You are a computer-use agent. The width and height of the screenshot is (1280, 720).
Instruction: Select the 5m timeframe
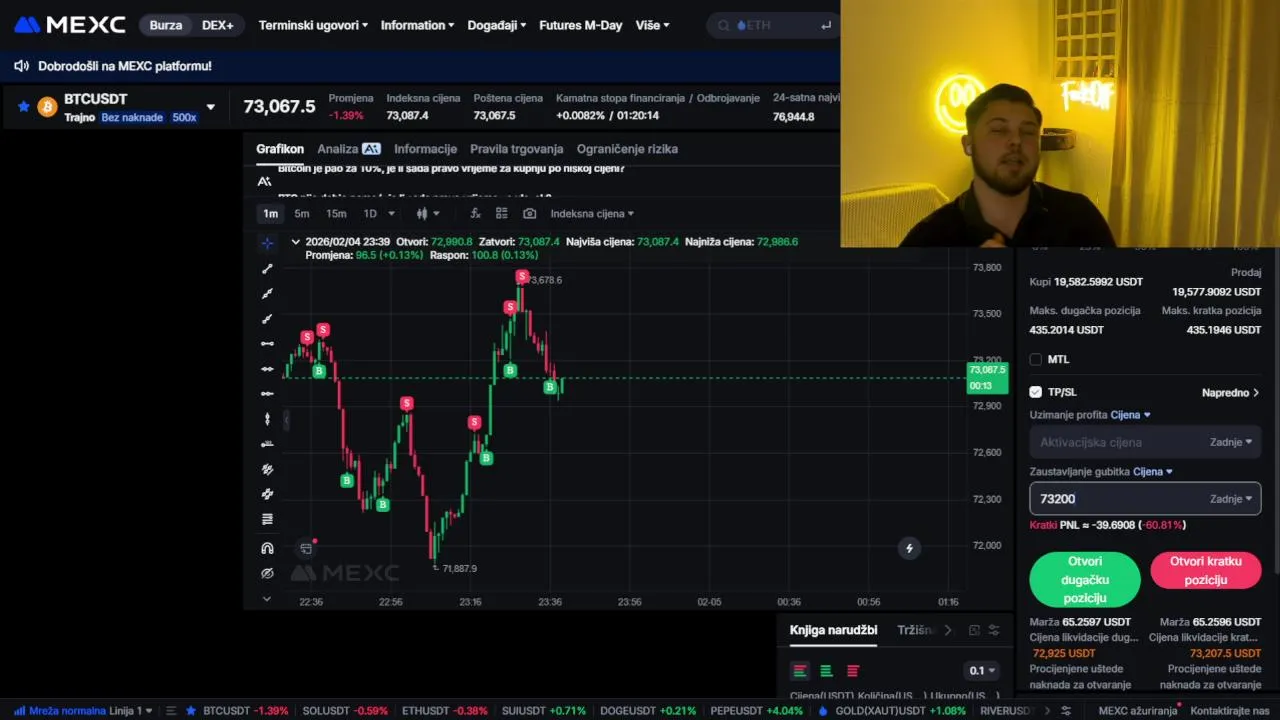pos(301,214)
